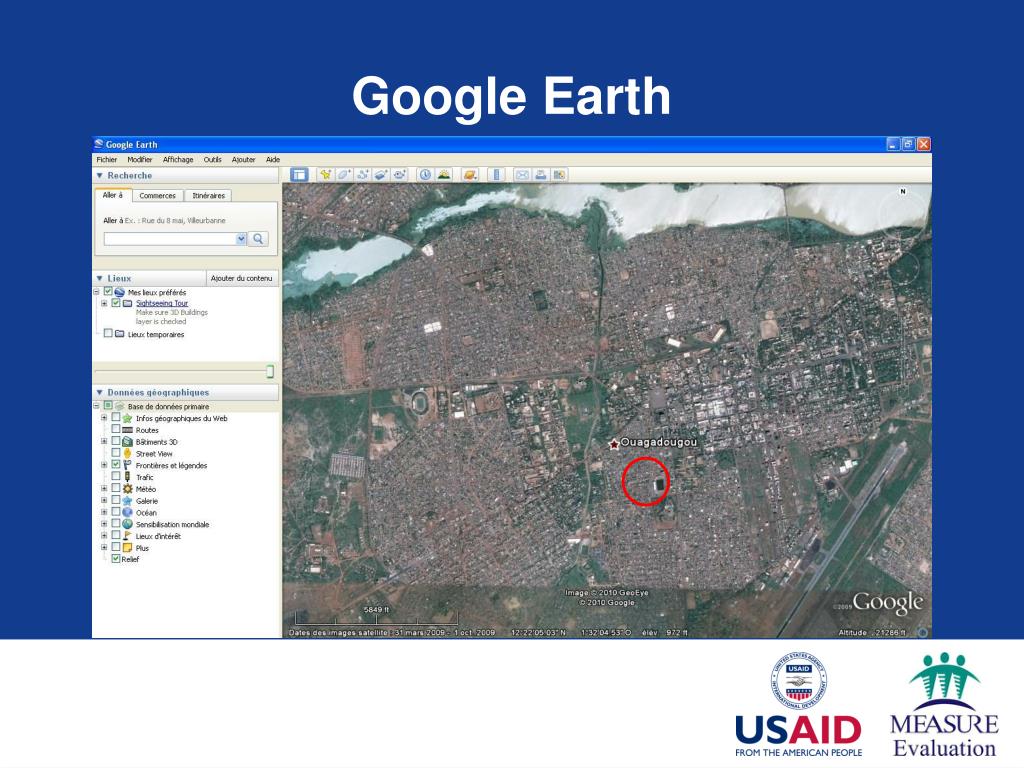Uncheck the Sightseeing Tour checkbox
The image size is (1024, 768).
[116, 302]
